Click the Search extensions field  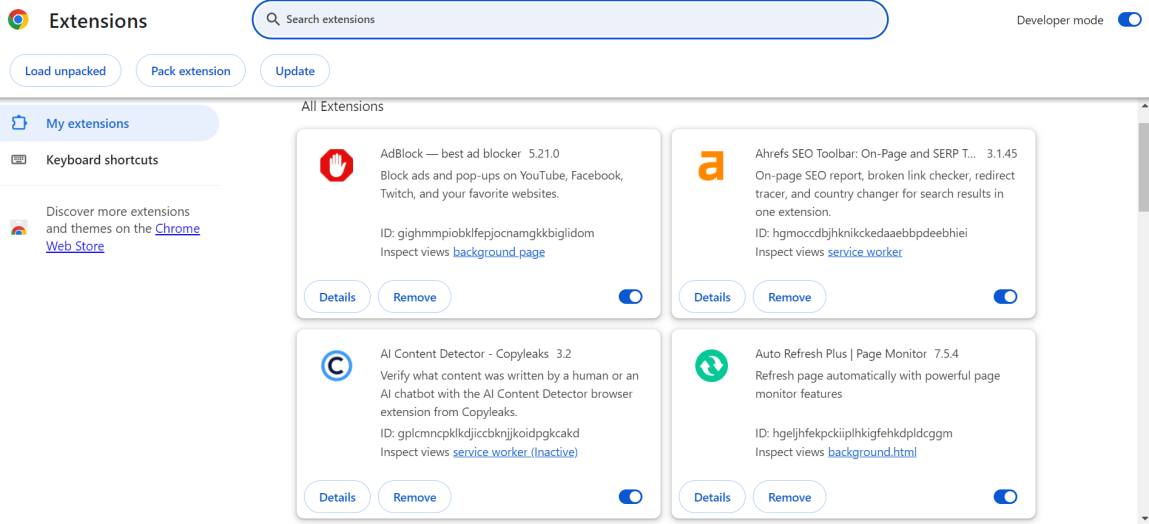(x=570, y=20)
